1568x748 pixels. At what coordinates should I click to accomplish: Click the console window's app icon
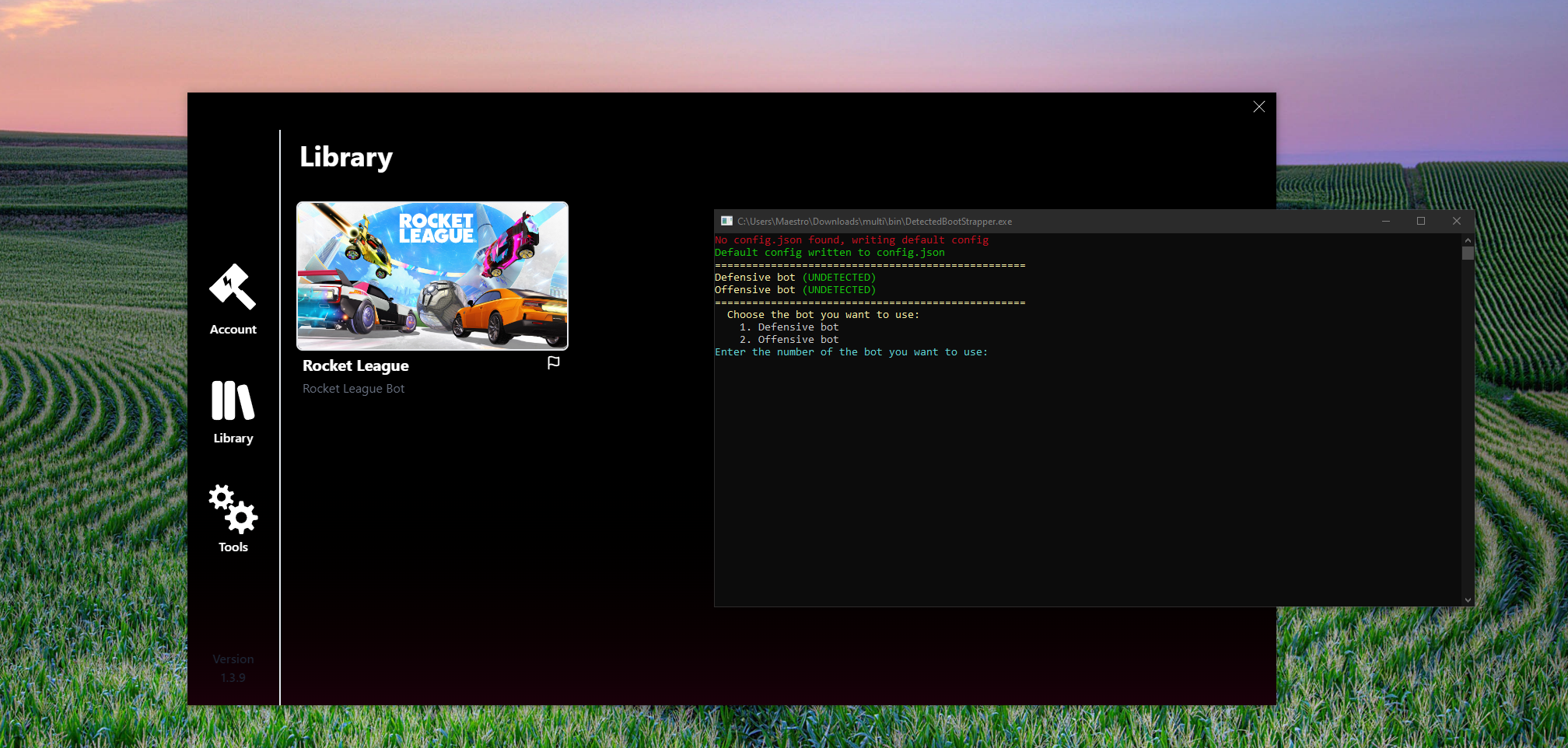[726, 221]
